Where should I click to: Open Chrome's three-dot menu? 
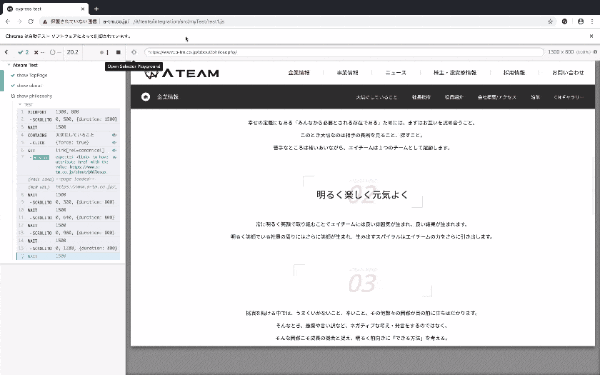click(x=592, y=21)
